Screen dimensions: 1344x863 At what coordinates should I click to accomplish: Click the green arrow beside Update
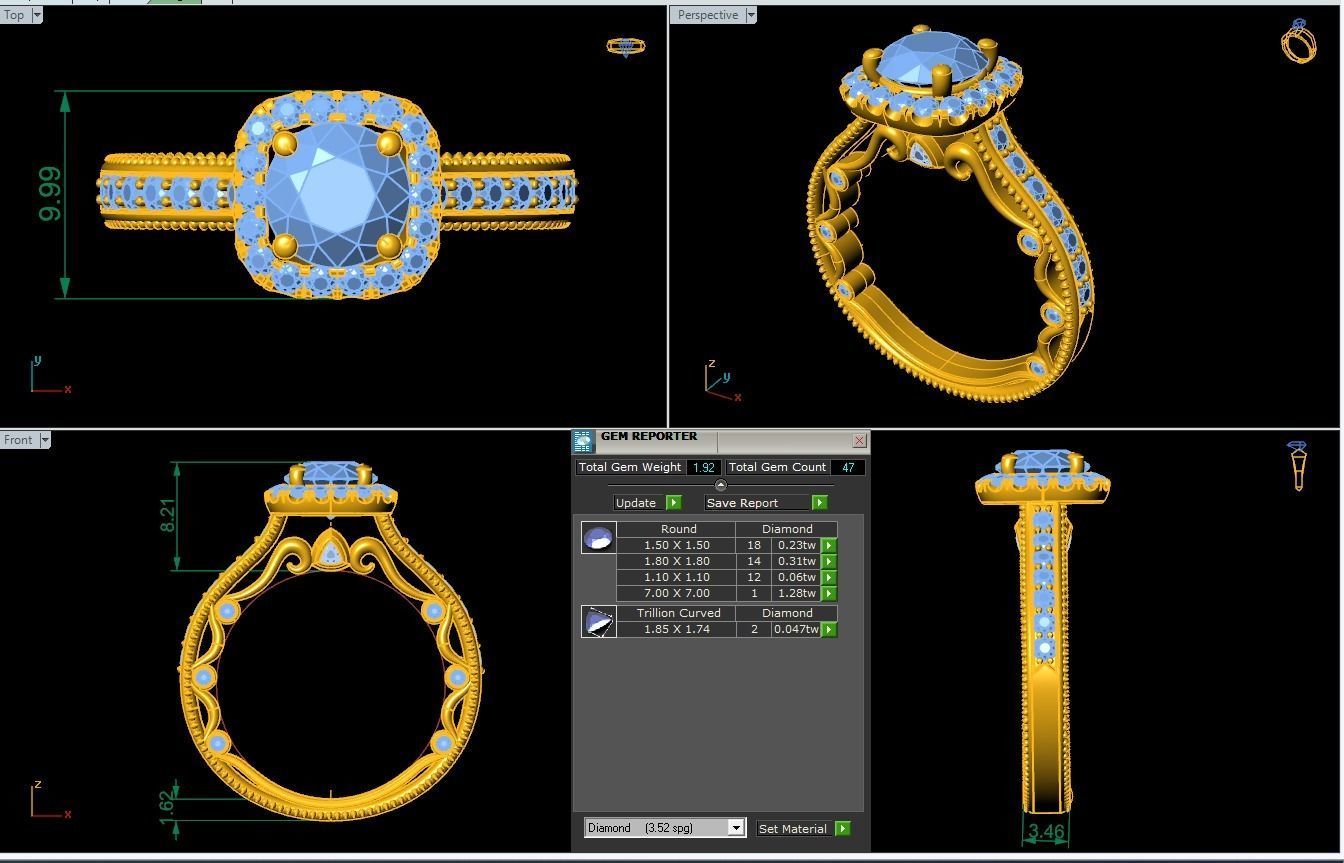pos(673,502)
